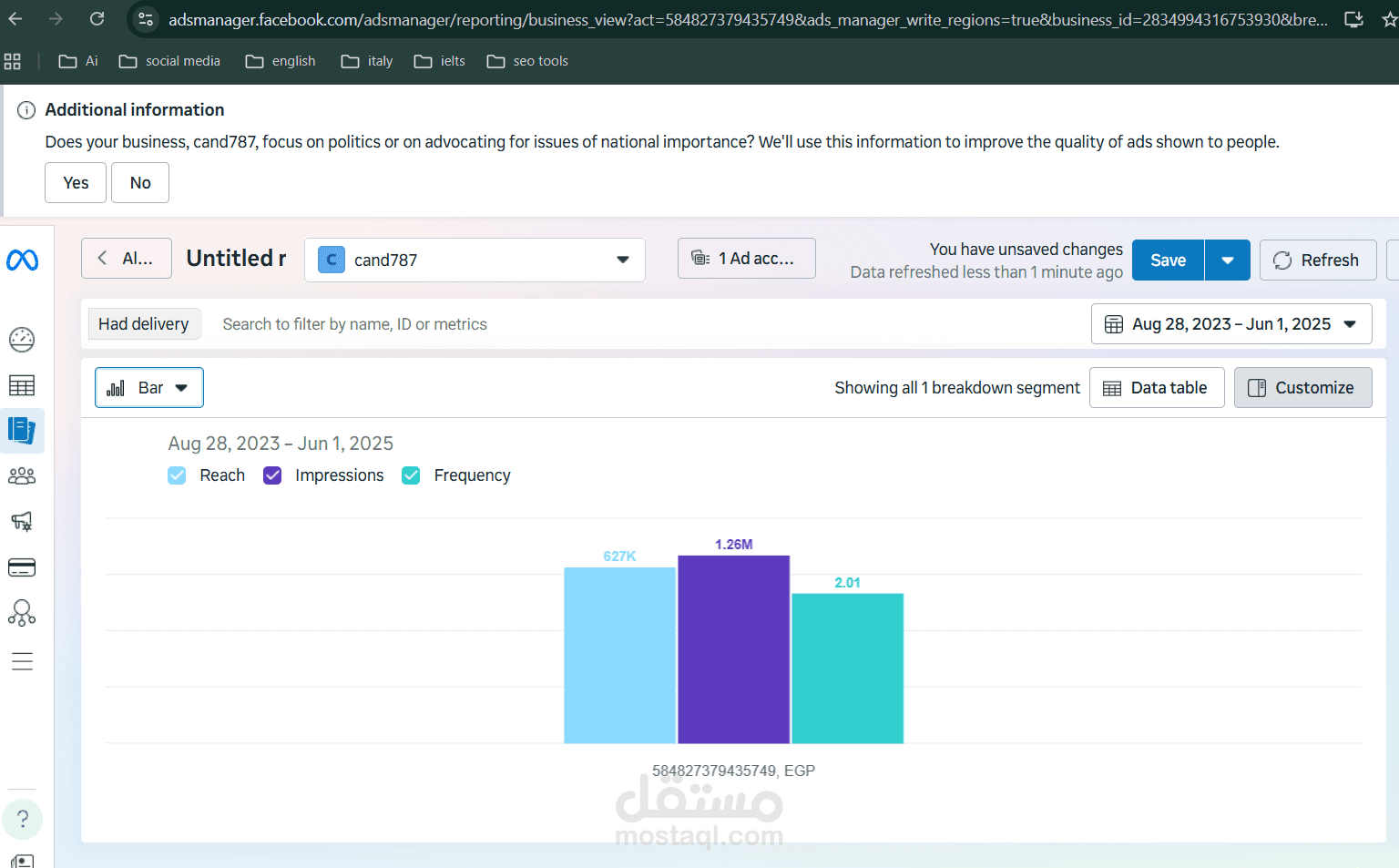Click the teal Frequency bar

(x=847, y=669)
